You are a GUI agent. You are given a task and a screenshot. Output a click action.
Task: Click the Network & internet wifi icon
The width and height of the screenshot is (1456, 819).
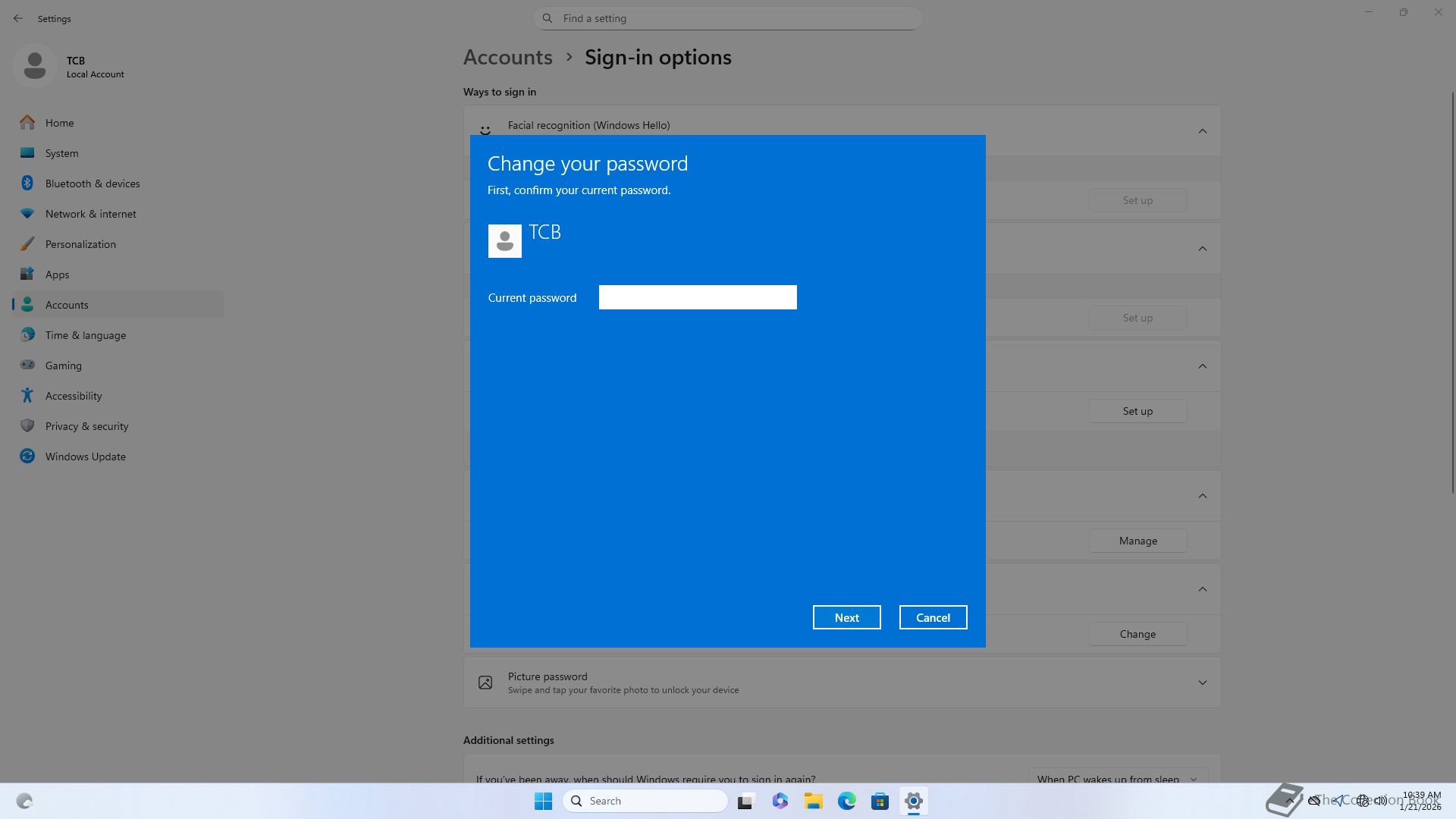[27, 214]
